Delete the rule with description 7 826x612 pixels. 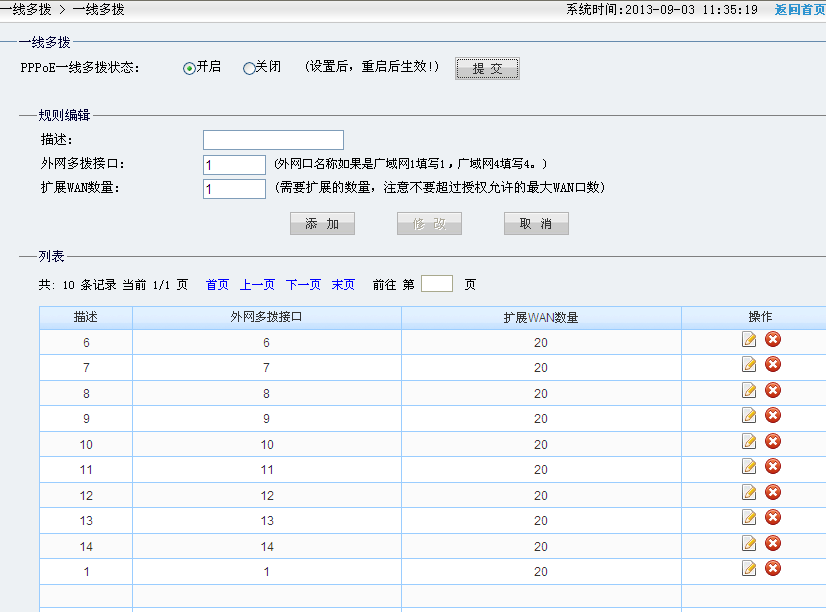click(773, 365)
